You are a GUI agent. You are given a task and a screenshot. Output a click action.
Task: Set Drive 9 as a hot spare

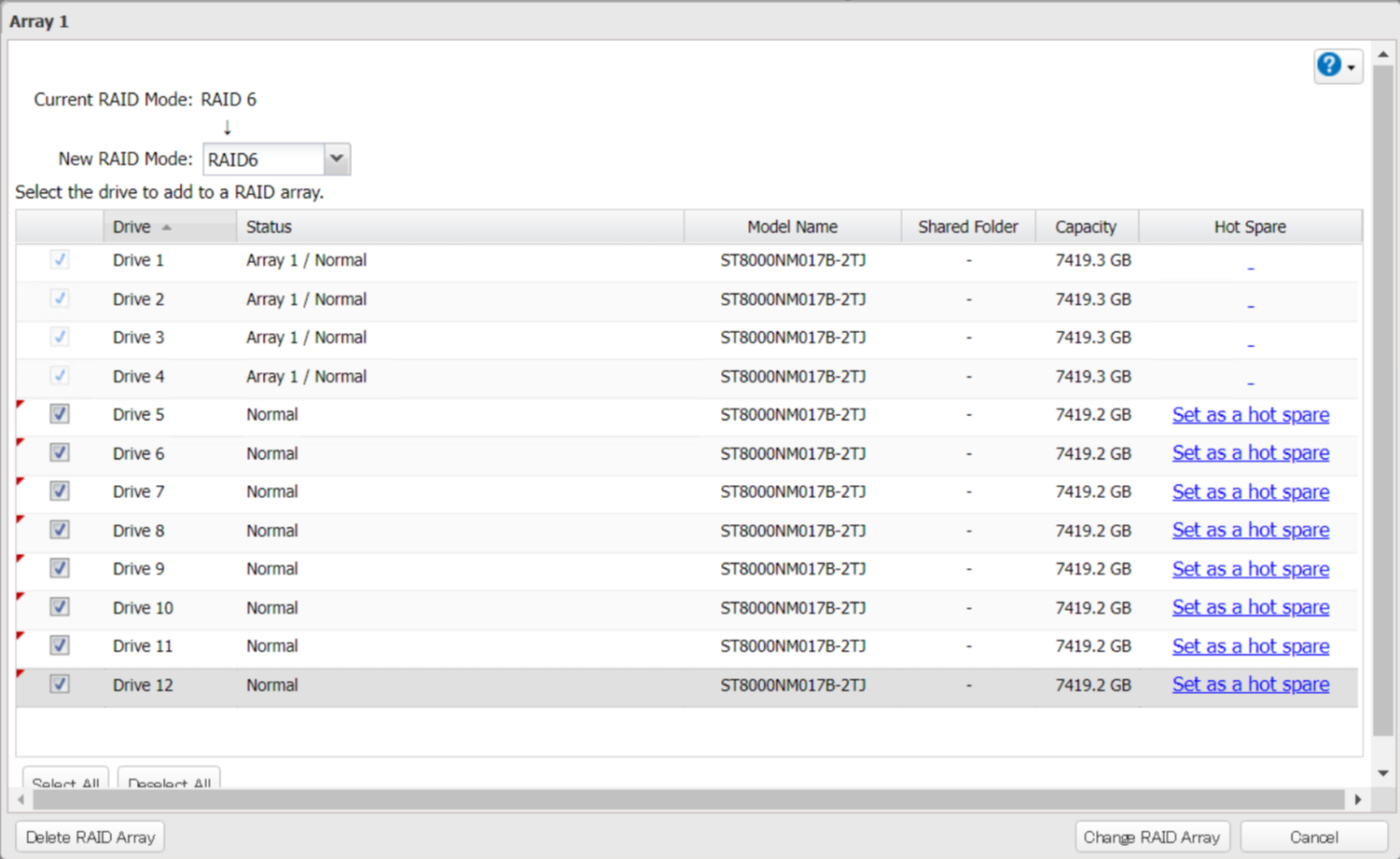1250,569
